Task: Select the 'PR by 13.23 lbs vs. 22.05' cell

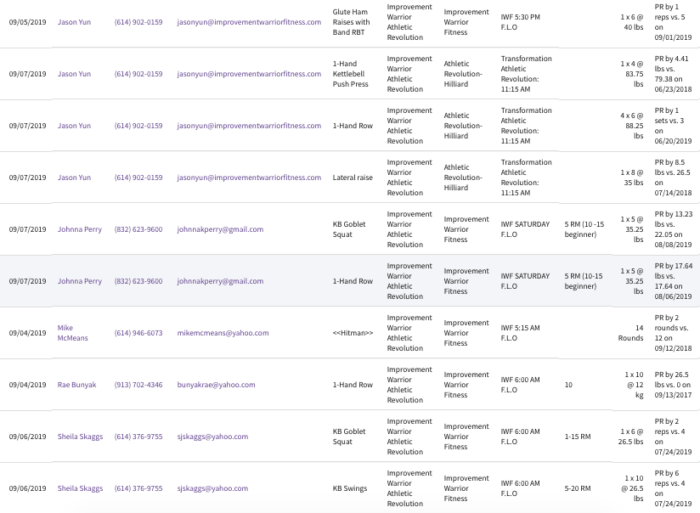Action: pyautogui.click(x=673, y=229)
